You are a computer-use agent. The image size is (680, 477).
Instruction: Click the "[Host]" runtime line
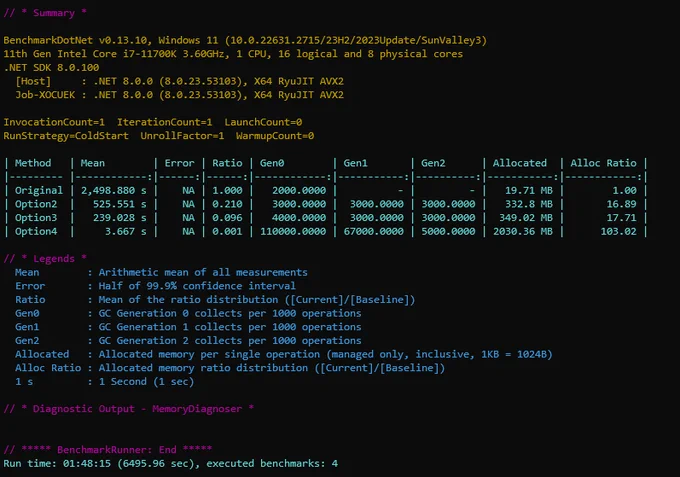(180, 81)
